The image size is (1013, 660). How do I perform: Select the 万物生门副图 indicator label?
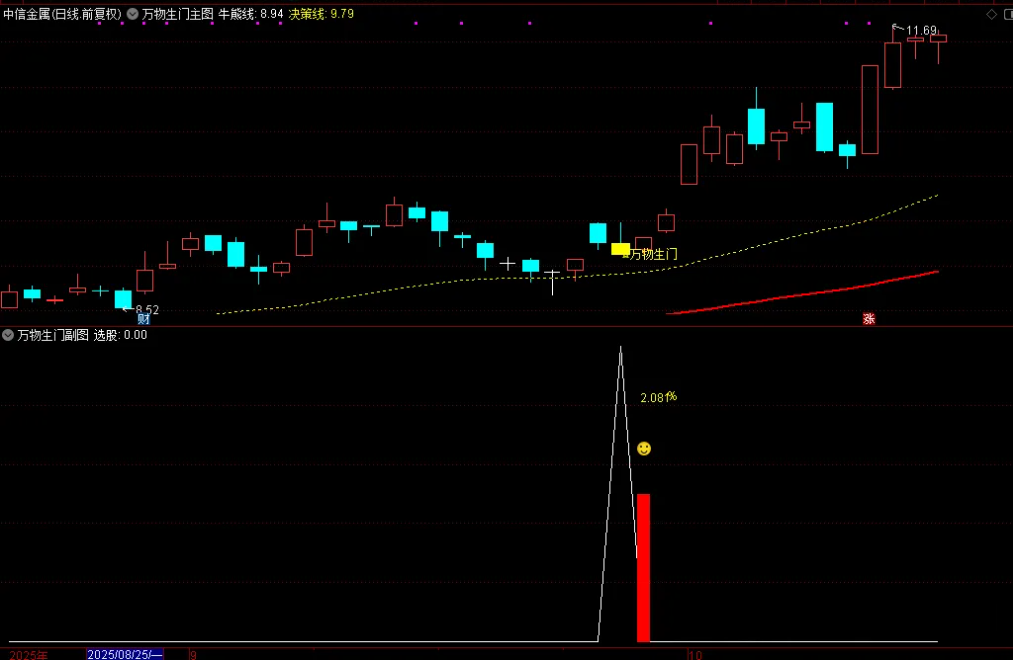pyautogui.click(x=53, y=335)
